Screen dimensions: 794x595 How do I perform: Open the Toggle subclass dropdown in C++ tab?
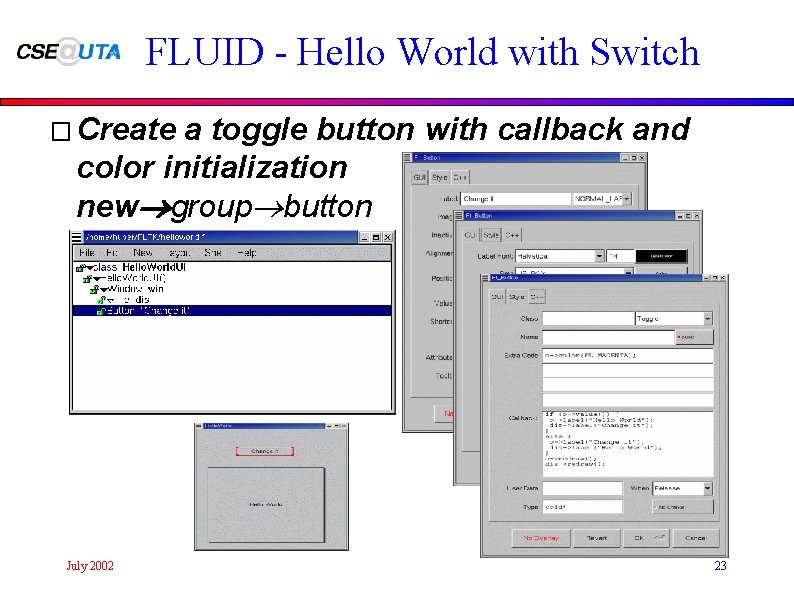[707, 319]
